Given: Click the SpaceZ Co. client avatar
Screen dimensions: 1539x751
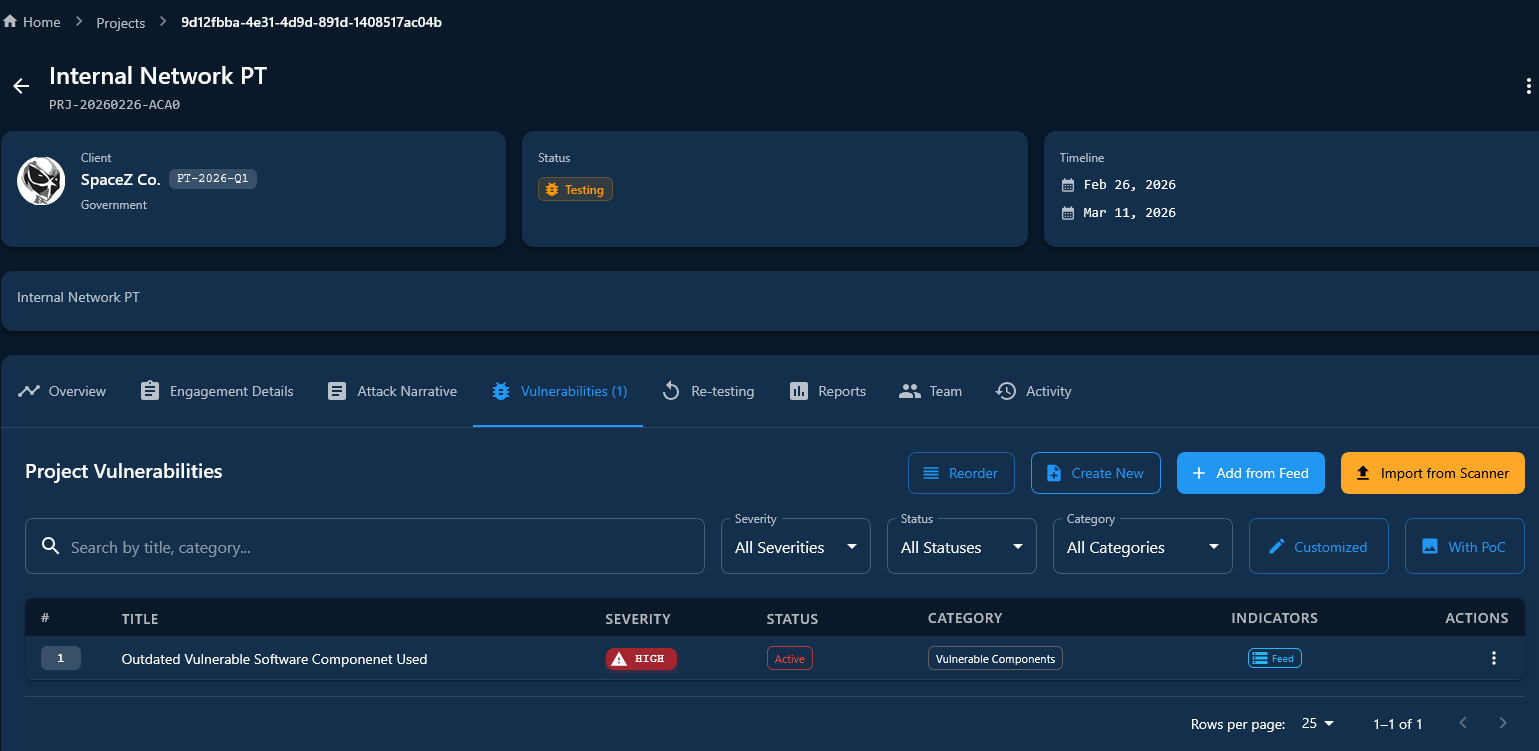Looking at the screenshot, I should click(x=41, y=181).
